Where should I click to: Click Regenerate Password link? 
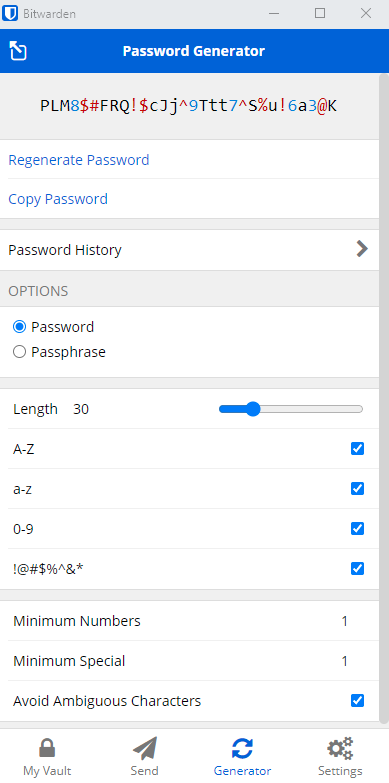click(79, 160)
